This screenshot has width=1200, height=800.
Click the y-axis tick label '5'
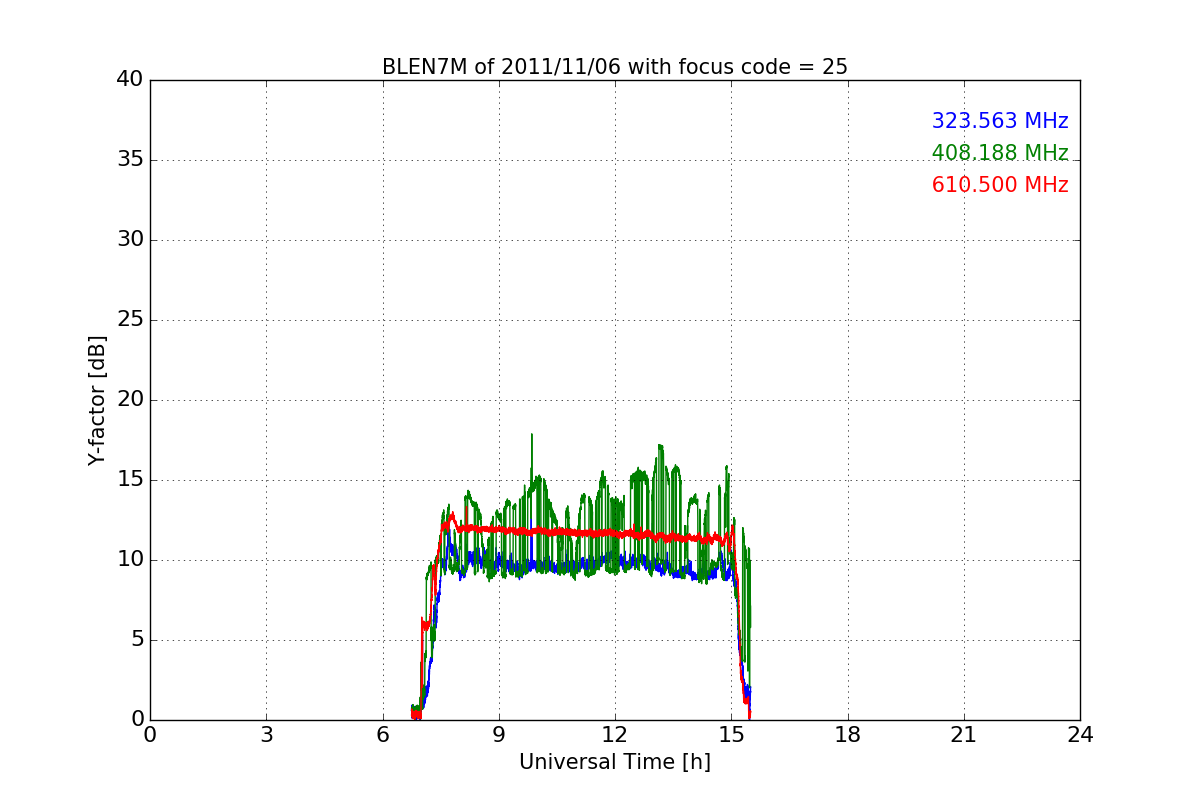click(x=137, y=640)
